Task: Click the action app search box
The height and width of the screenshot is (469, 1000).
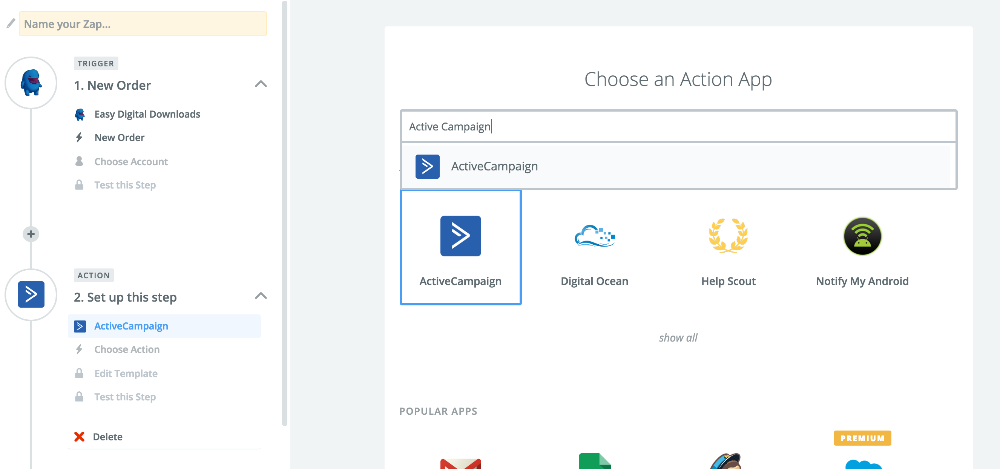Action: click(678, 127)
